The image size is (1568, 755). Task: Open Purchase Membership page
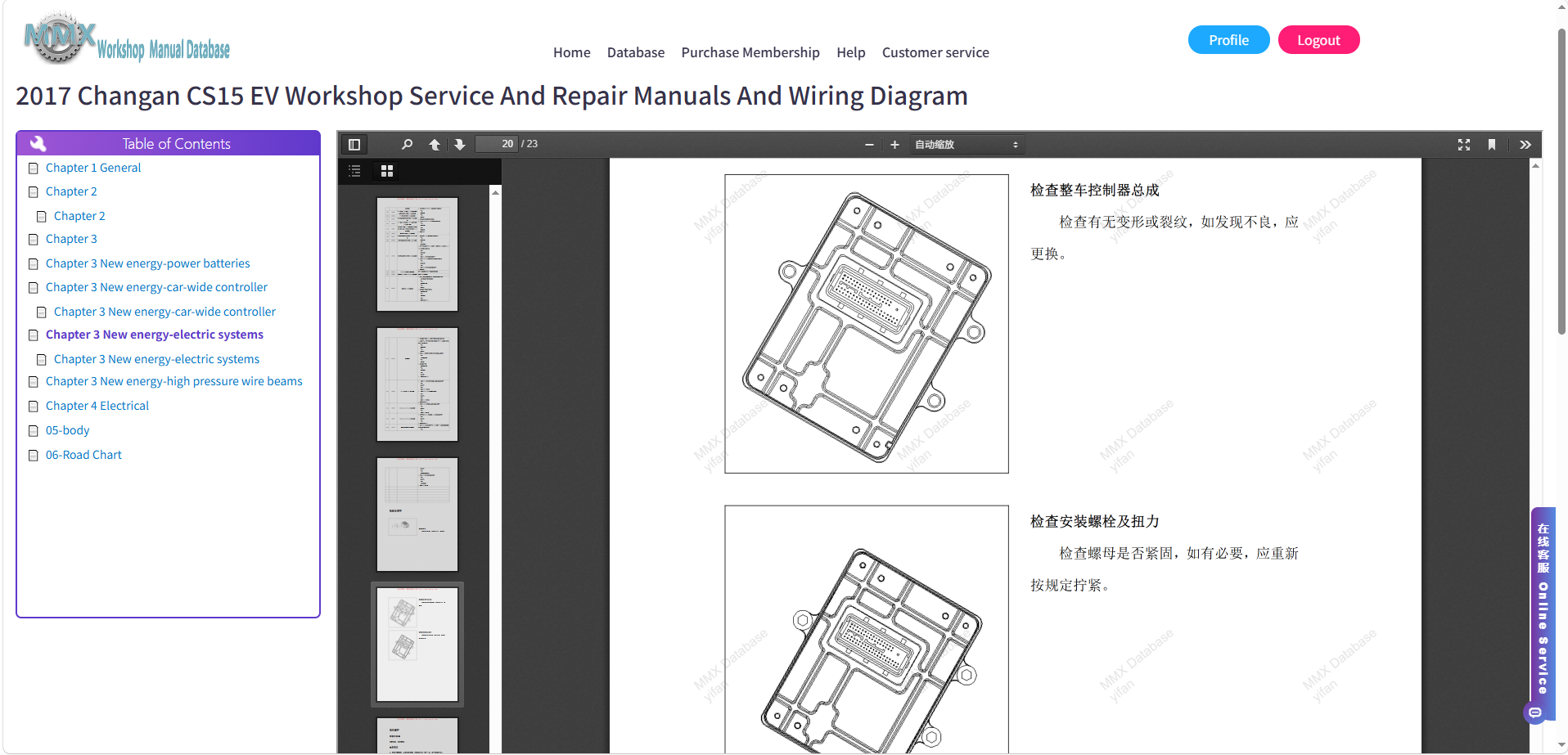tap(750, 52)
